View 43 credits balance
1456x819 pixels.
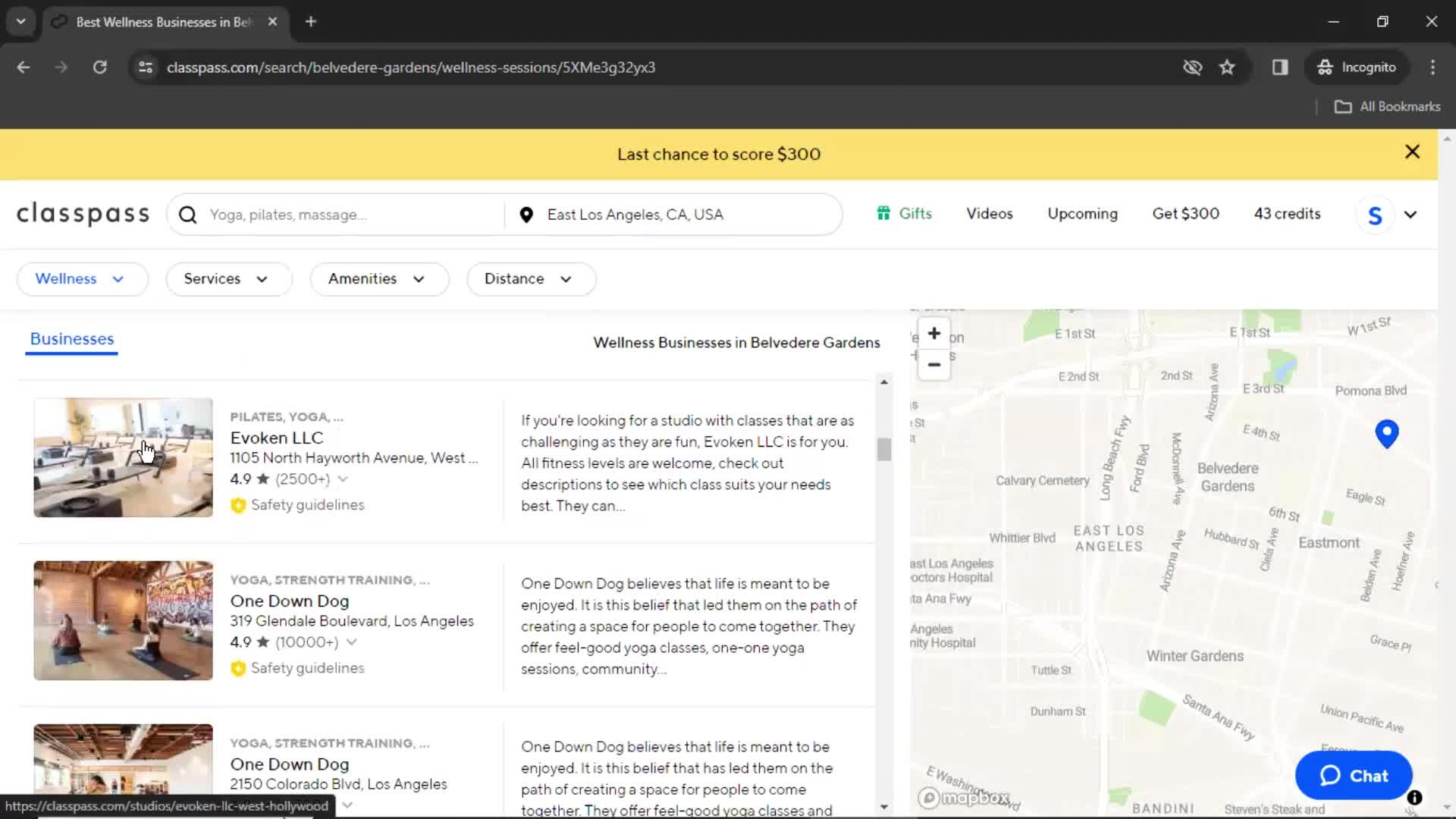pyautogui.click(x=1287, y=214)
